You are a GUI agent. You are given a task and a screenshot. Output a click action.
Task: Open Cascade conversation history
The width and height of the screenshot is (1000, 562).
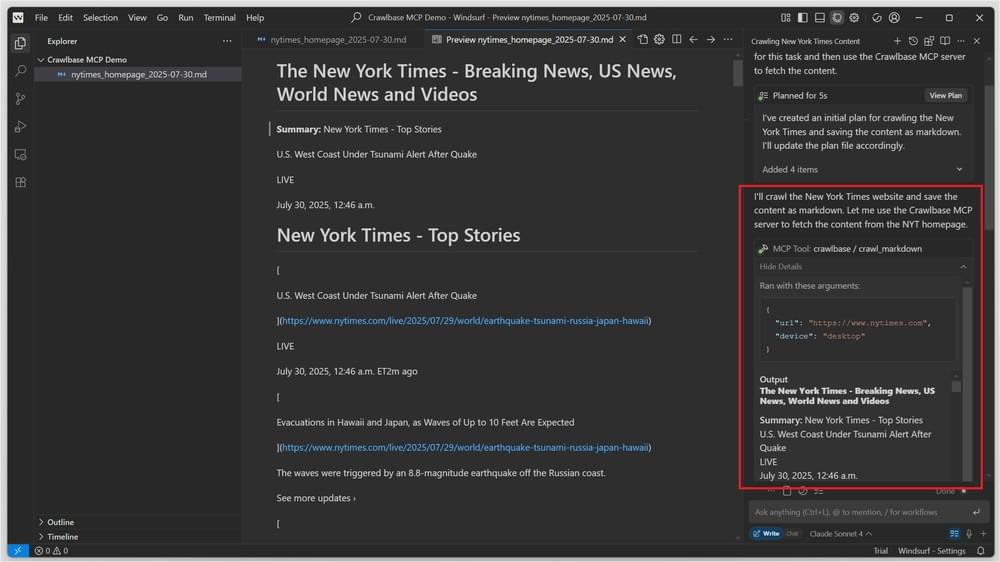pyautogui.click(x=913, y=41)
